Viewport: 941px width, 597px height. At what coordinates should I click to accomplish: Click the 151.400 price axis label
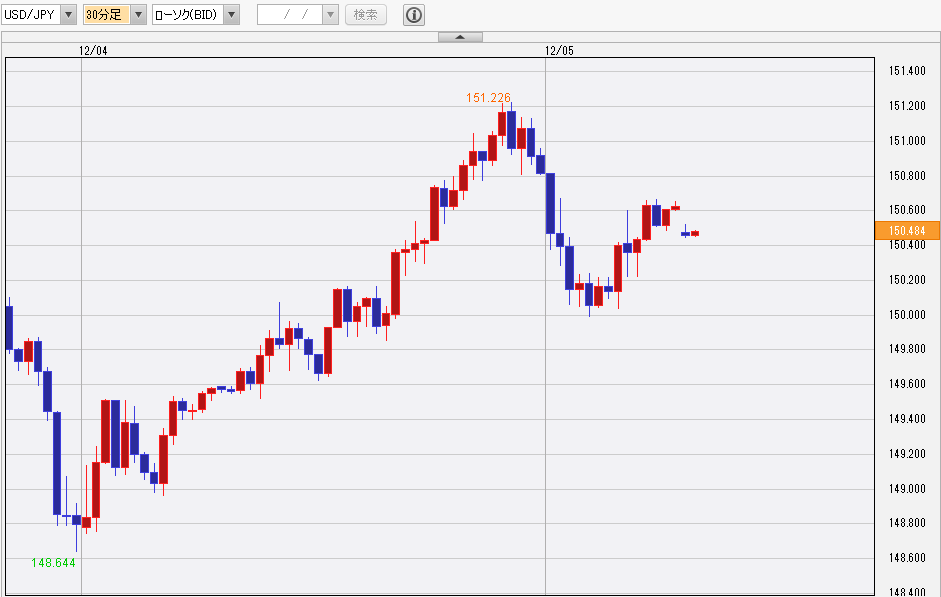click(x=907, y=71)
